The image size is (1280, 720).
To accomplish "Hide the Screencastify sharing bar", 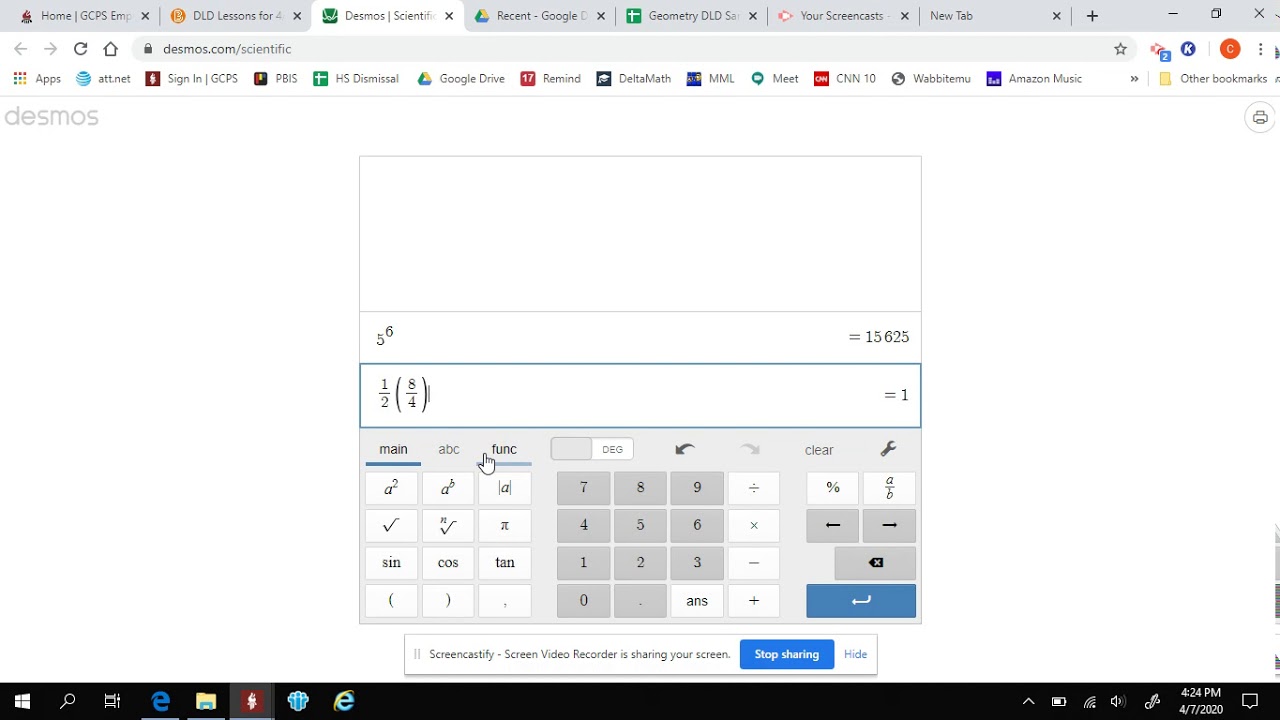I will click(x=855, y=654).
